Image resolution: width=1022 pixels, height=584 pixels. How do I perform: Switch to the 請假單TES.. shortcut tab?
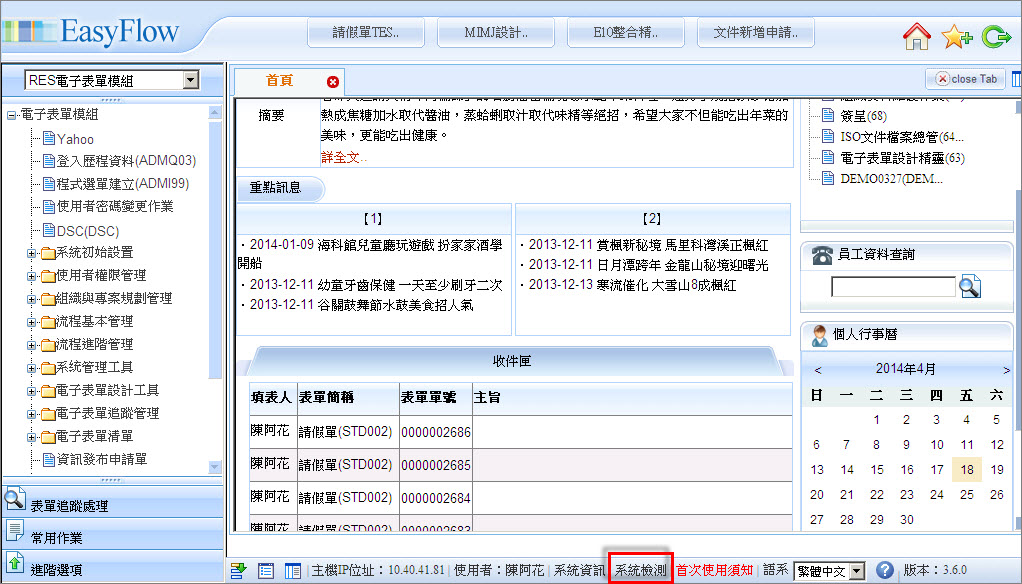point(366,32)
